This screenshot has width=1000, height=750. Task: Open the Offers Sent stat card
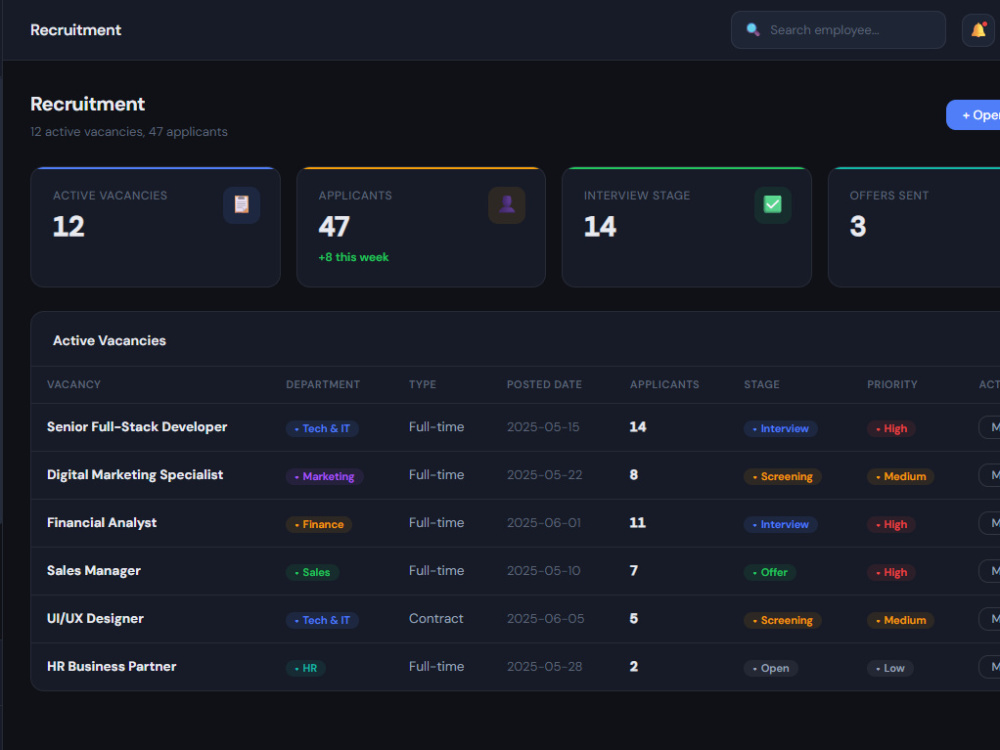tap(914, 227)
